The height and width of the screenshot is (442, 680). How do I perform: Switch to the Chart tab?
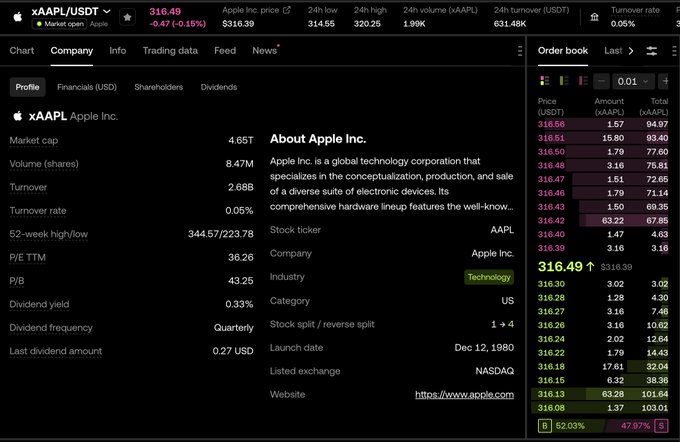point(22,51)
